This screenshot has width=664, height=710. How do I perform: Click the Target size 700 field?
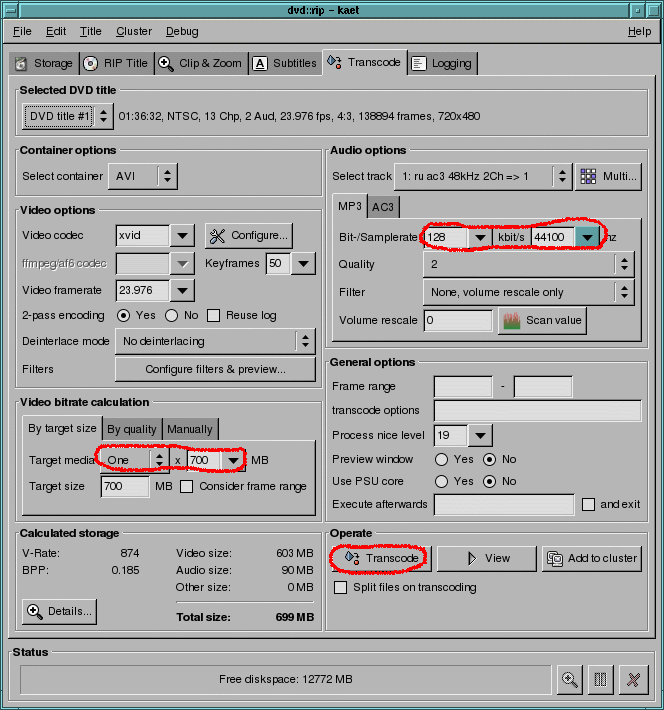[125, 487]
